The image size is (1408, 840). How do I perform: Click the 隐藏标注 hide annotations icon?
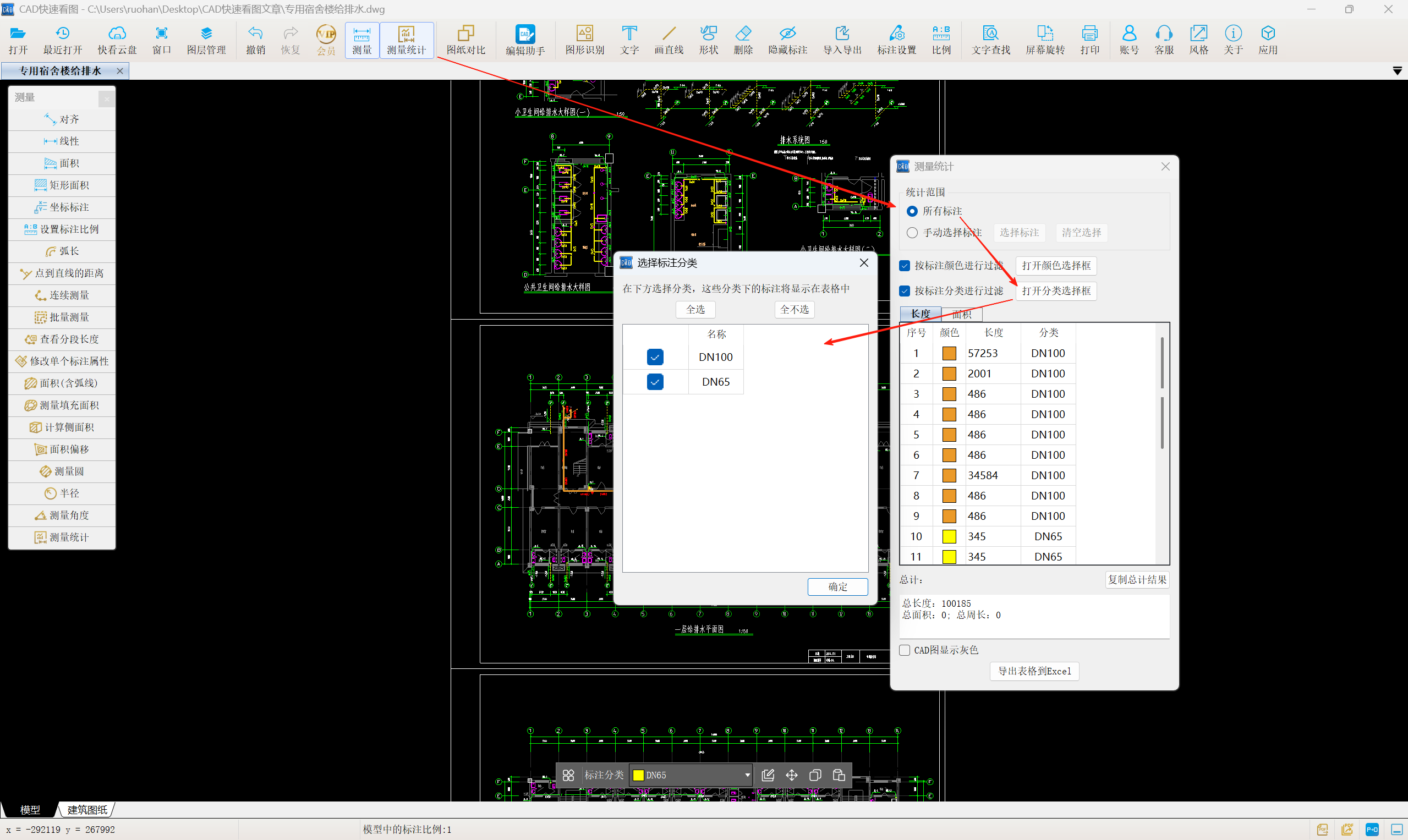(787, 40)
